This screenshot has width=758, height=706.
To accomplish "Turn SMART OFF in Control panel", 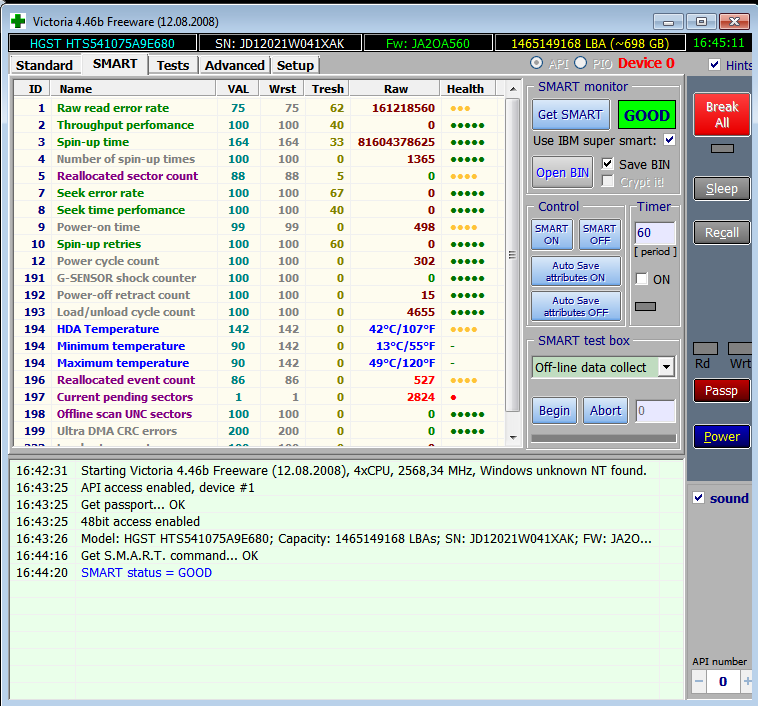I will 600,235.
